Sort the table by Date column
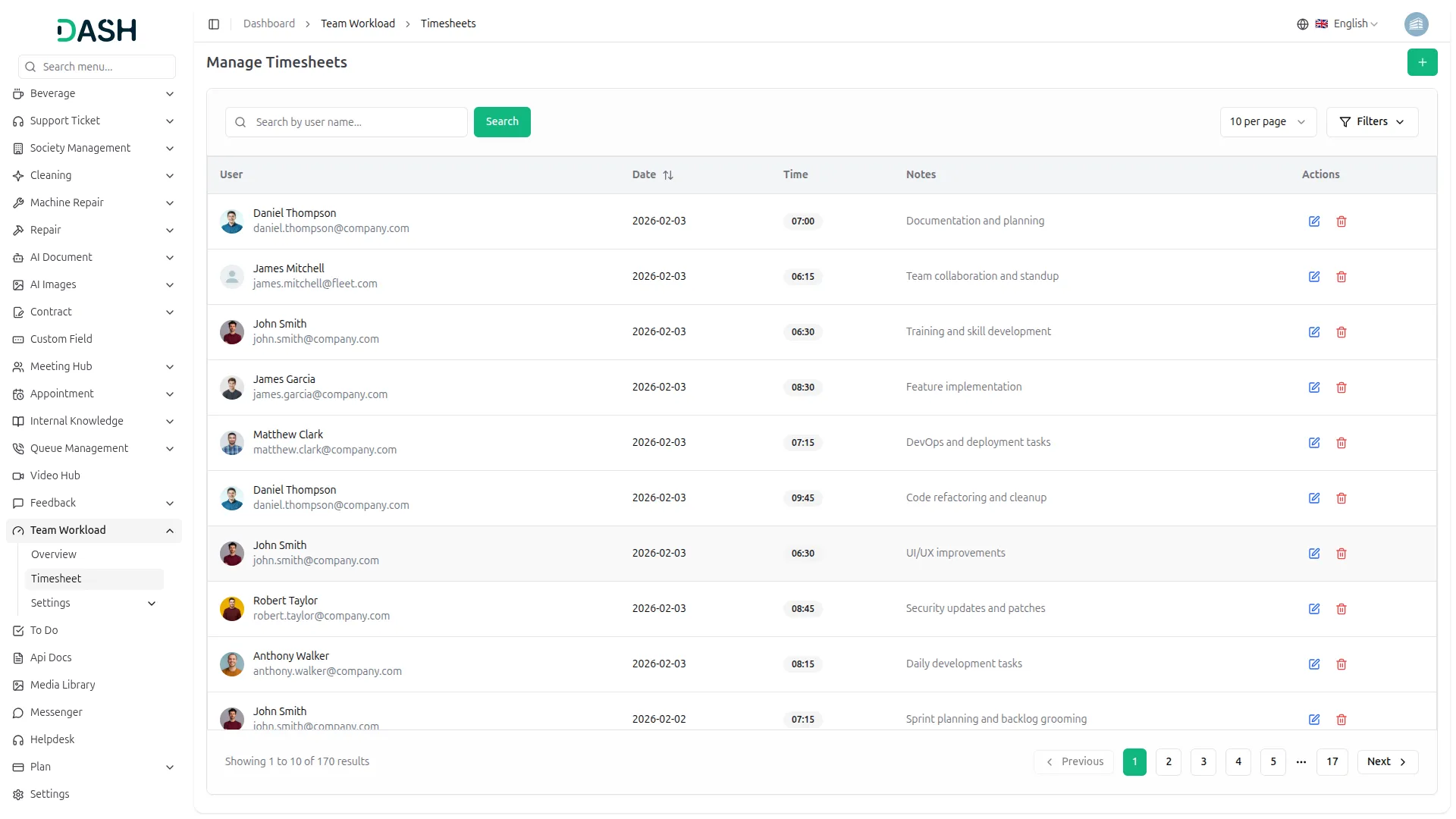Viewport: 1456px width, 819px height. [653, 174]
